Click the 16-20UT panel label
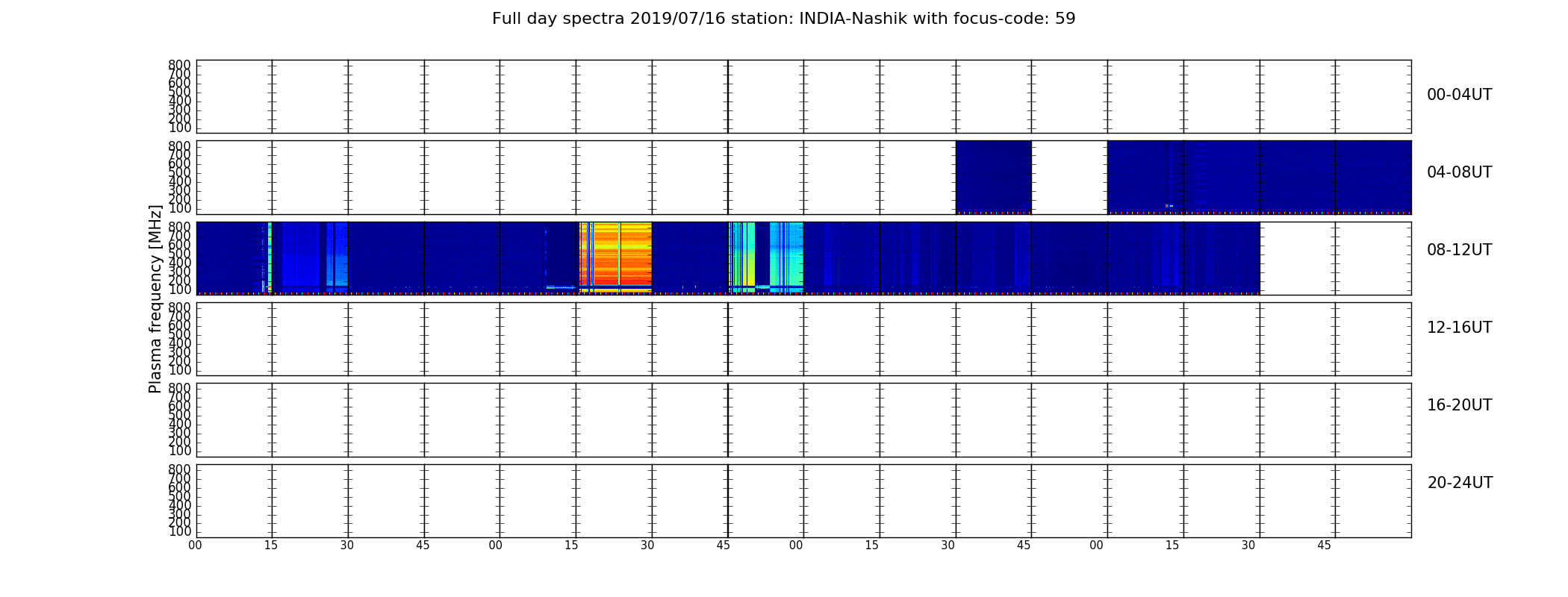1568x597 pixels. point(1459,405)
